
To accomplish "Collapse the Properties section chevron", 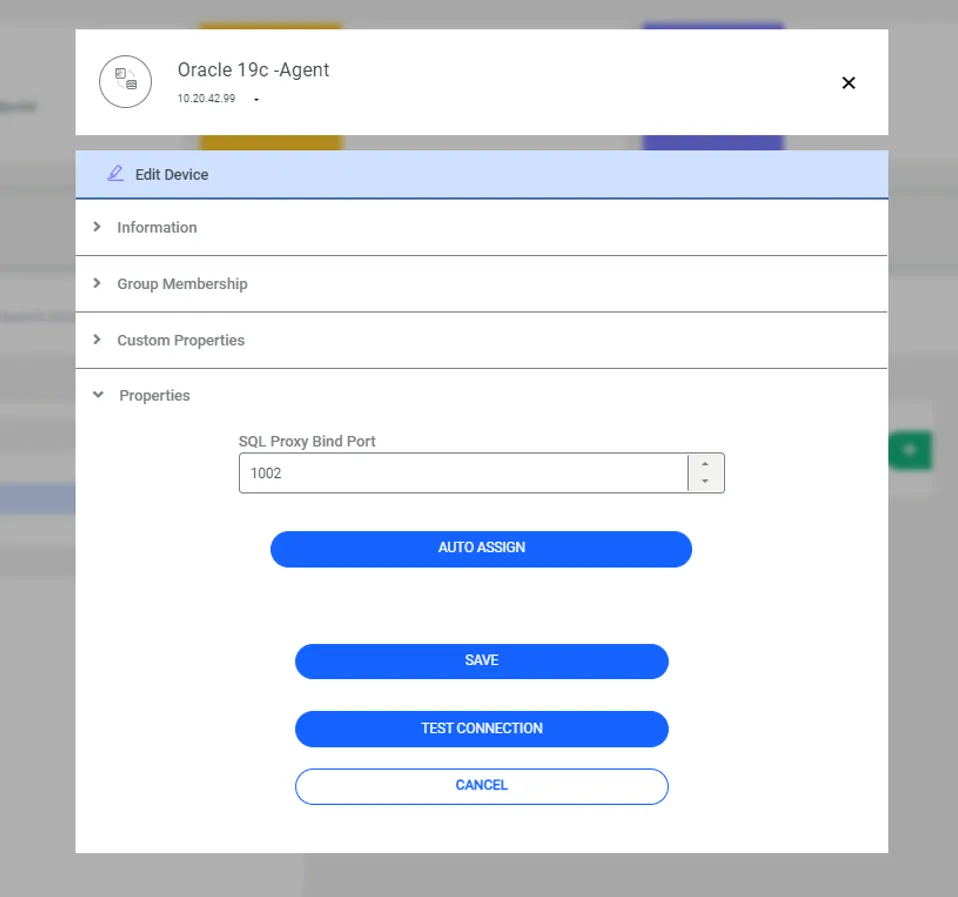I will (98, 395).
